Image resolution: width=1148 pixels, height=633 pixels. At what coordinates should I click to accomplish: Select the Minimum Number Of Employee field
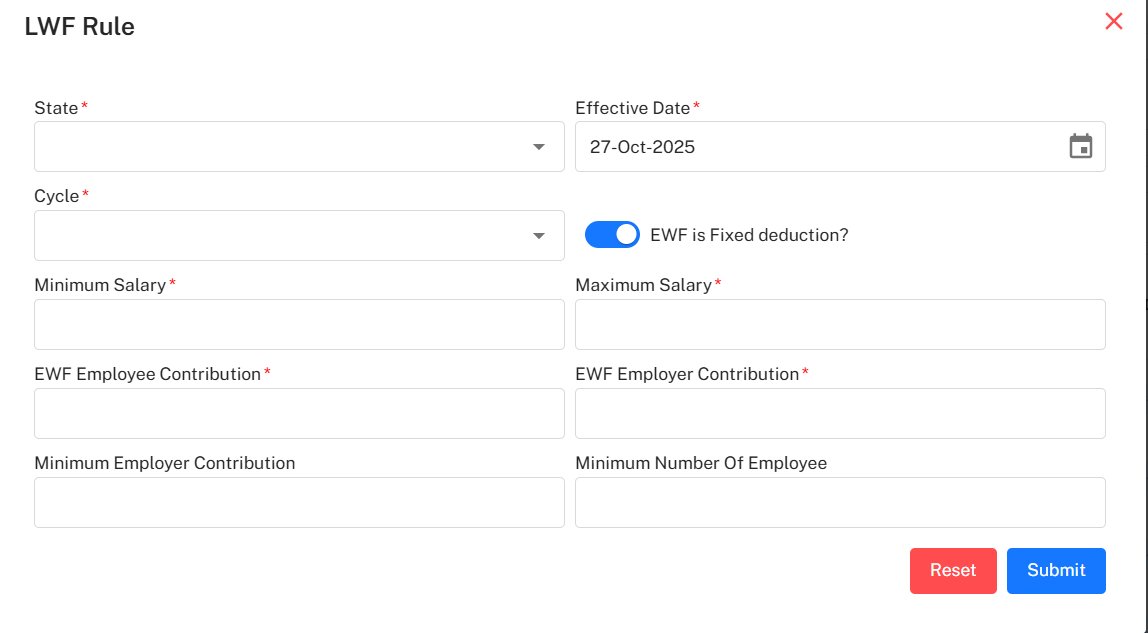pos(840,502)
